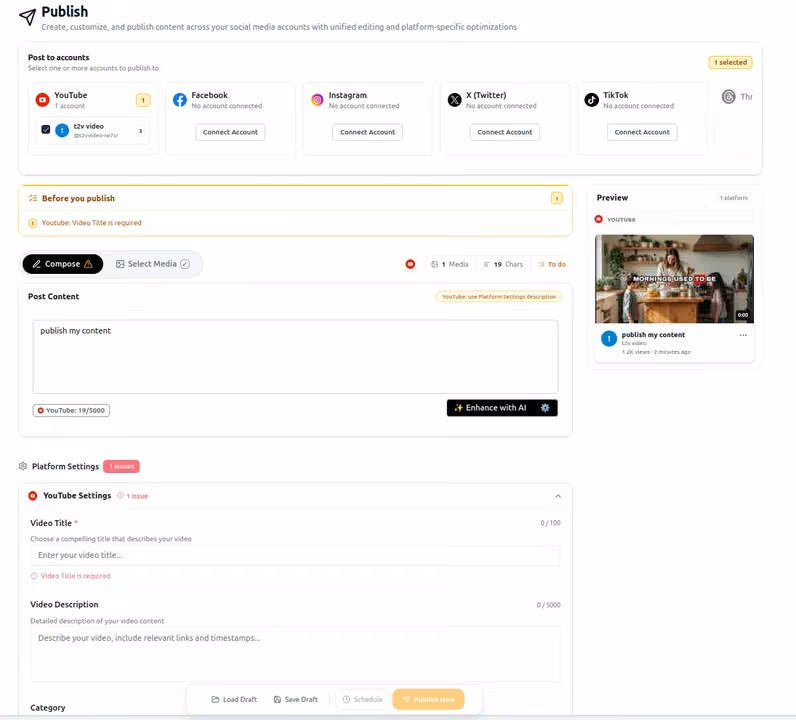
Task: Click the Publish paper-plane icon
Action: 27,17
